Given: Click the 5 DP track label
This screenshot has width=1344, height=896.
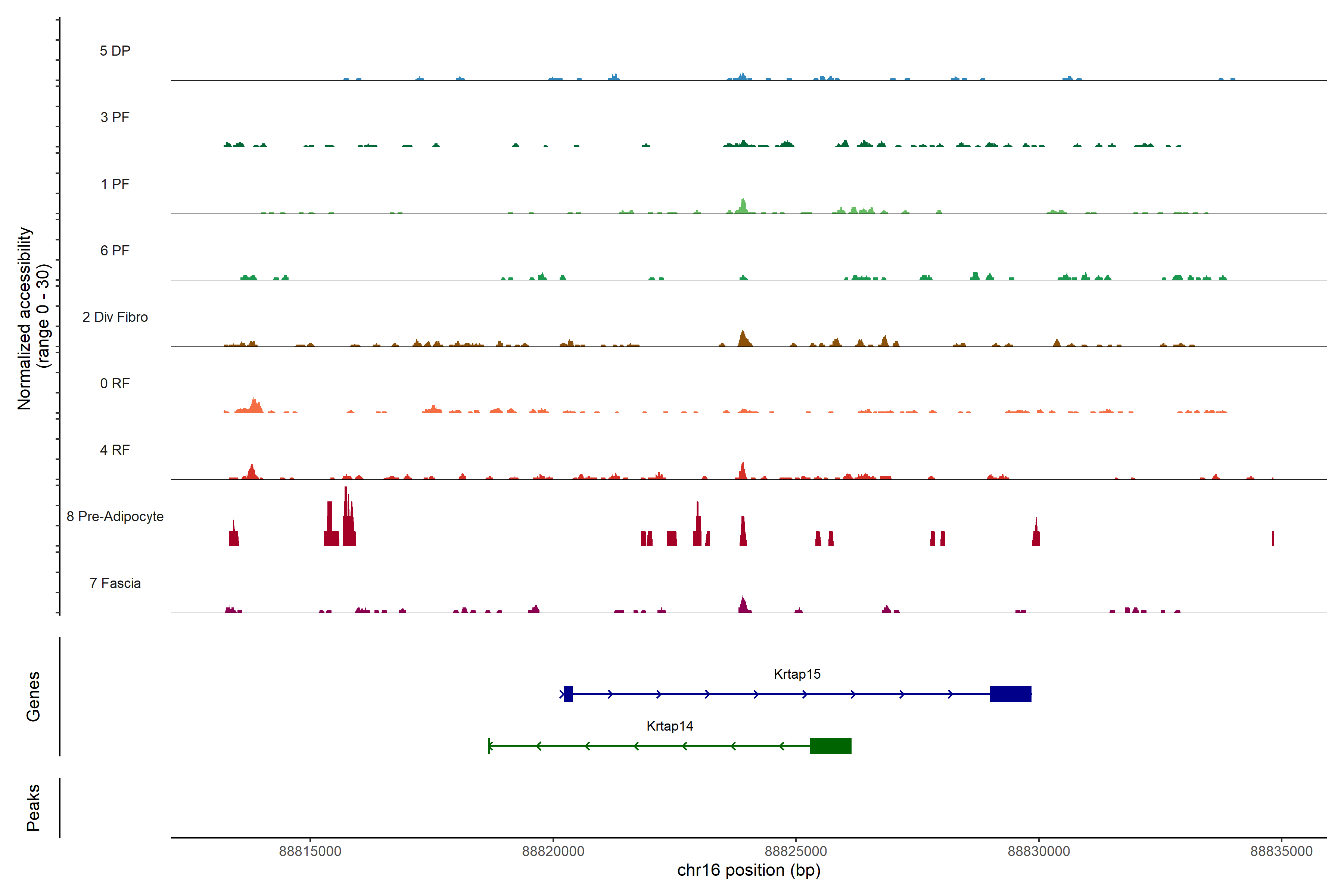Looking at the screenshot, I should (x=115, y=51).
